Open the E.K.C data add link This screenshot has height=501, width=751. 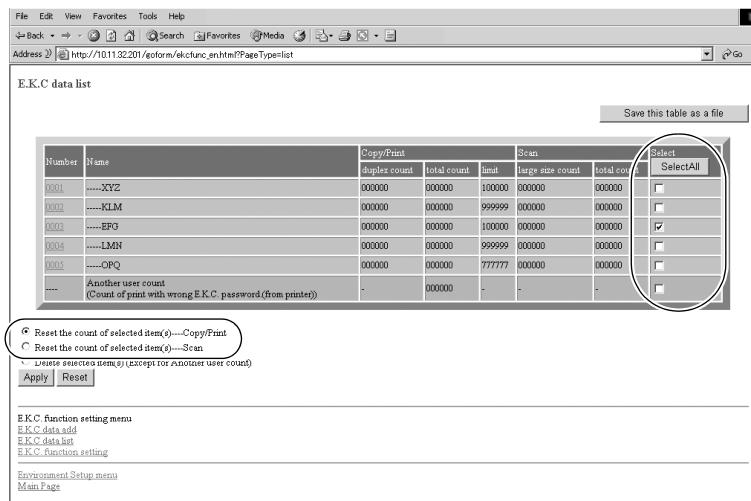coord(47,430)
